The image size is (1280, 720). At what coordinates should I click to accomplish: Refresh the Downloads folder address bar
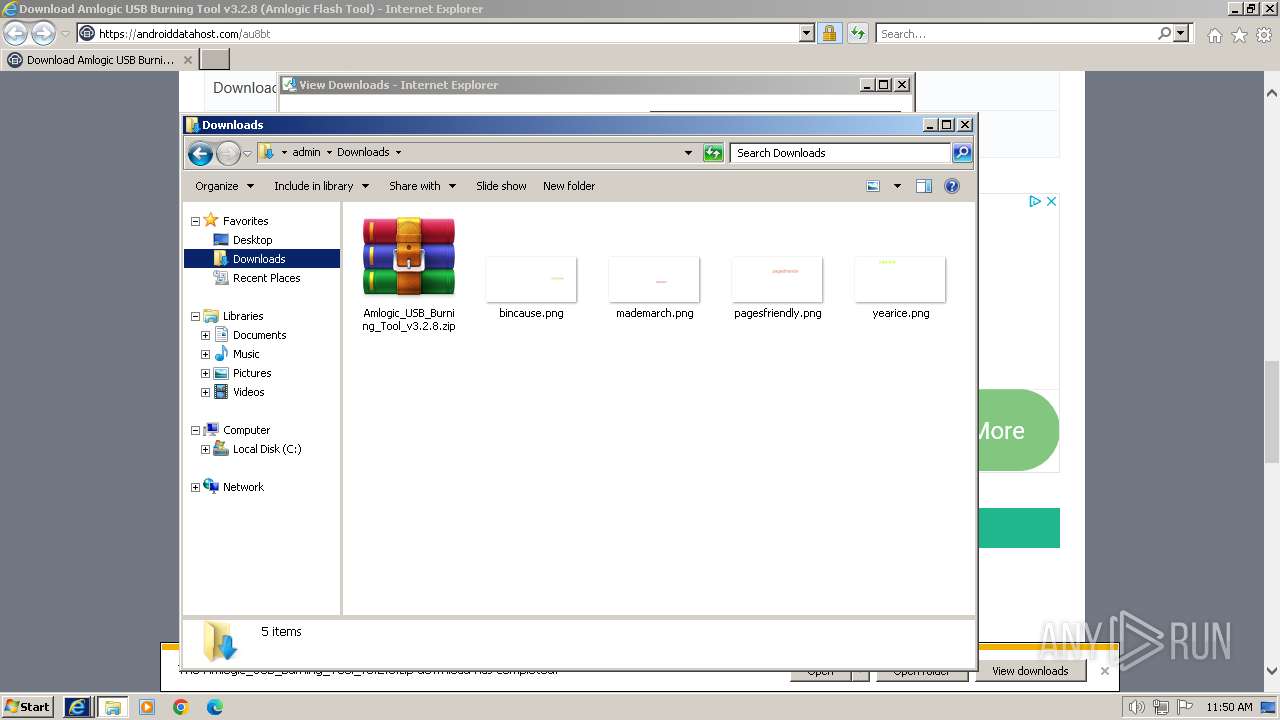pyautogui.click(x=713, y=153)
